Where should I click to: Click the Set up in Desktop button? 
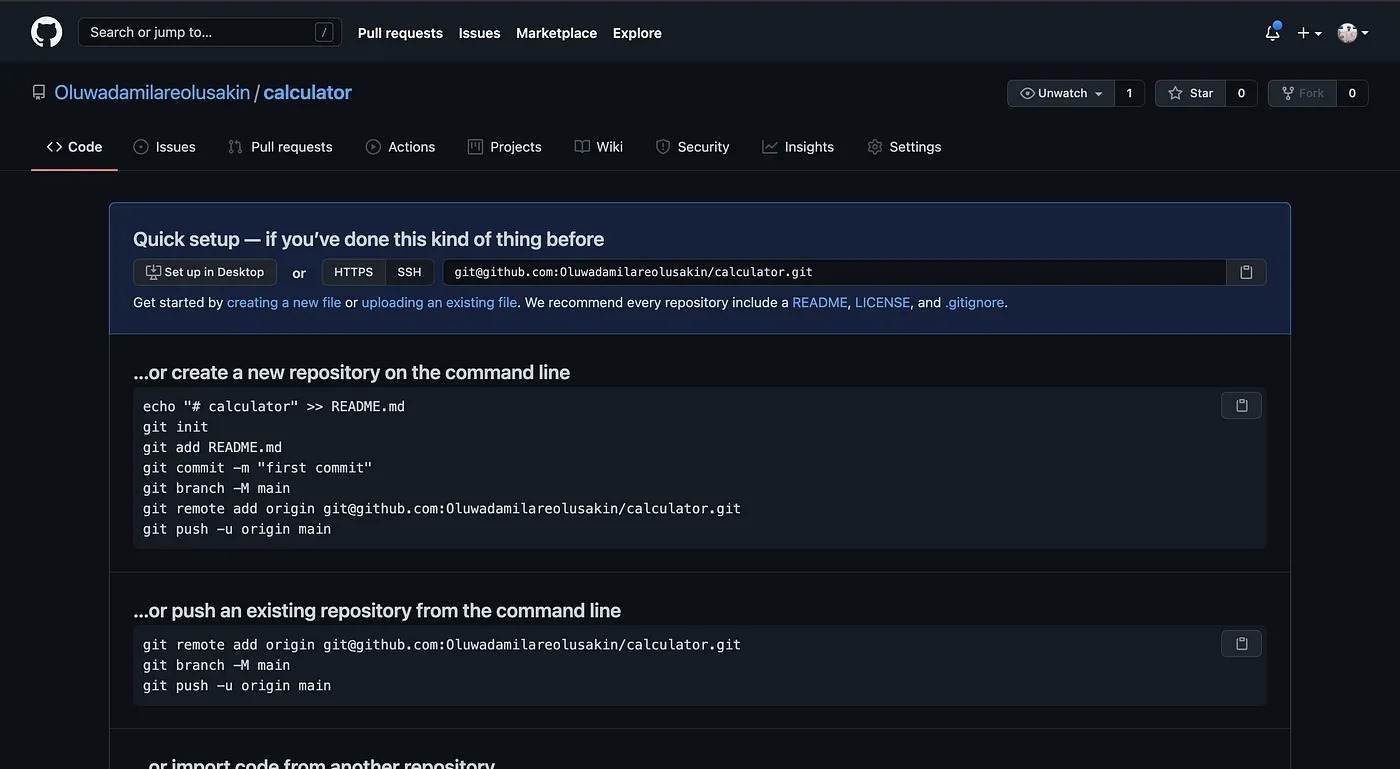coord(205,272)
